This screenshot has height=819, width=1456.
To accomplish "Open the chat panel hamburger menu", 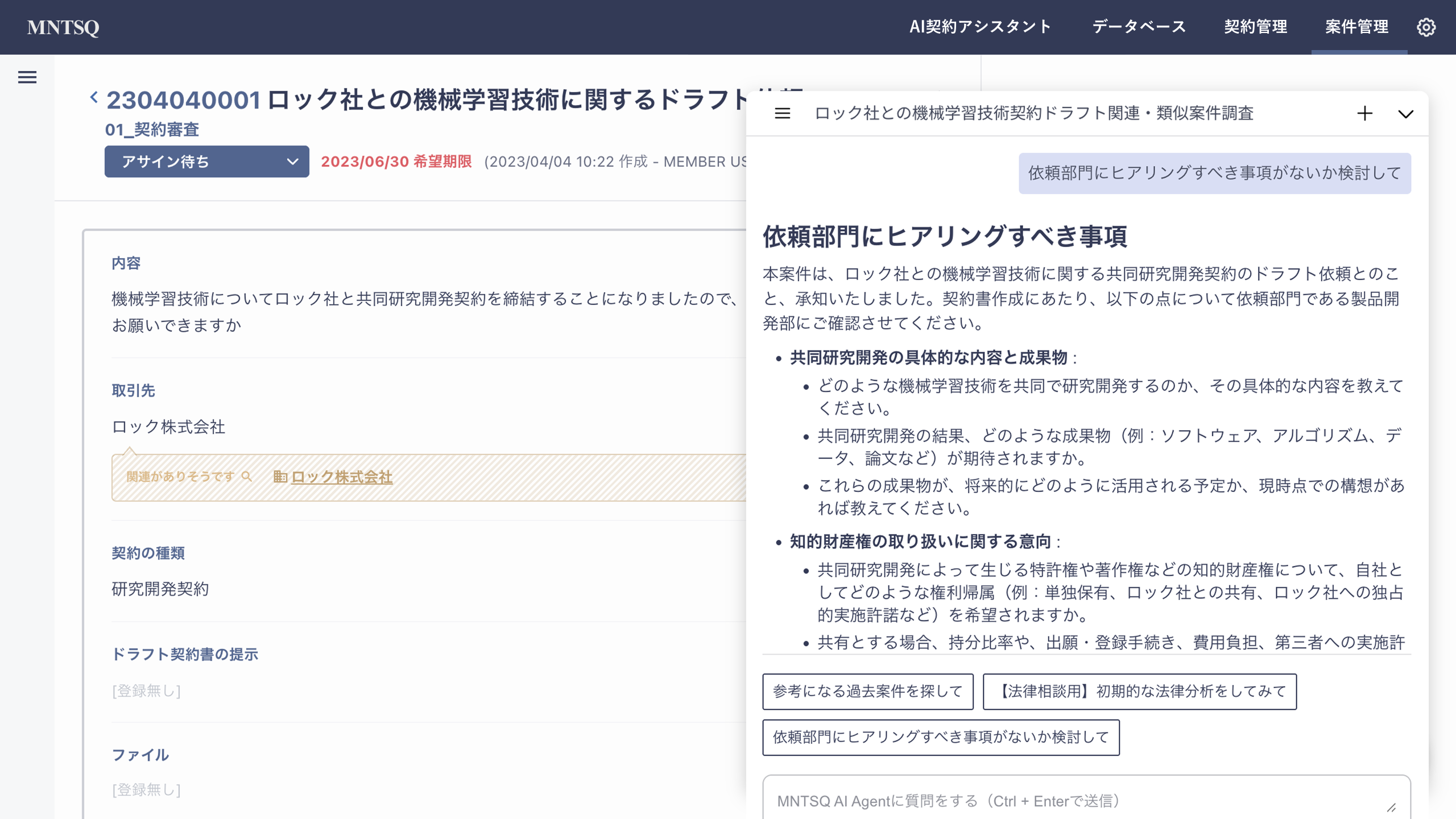I will [x=783, y=113].
